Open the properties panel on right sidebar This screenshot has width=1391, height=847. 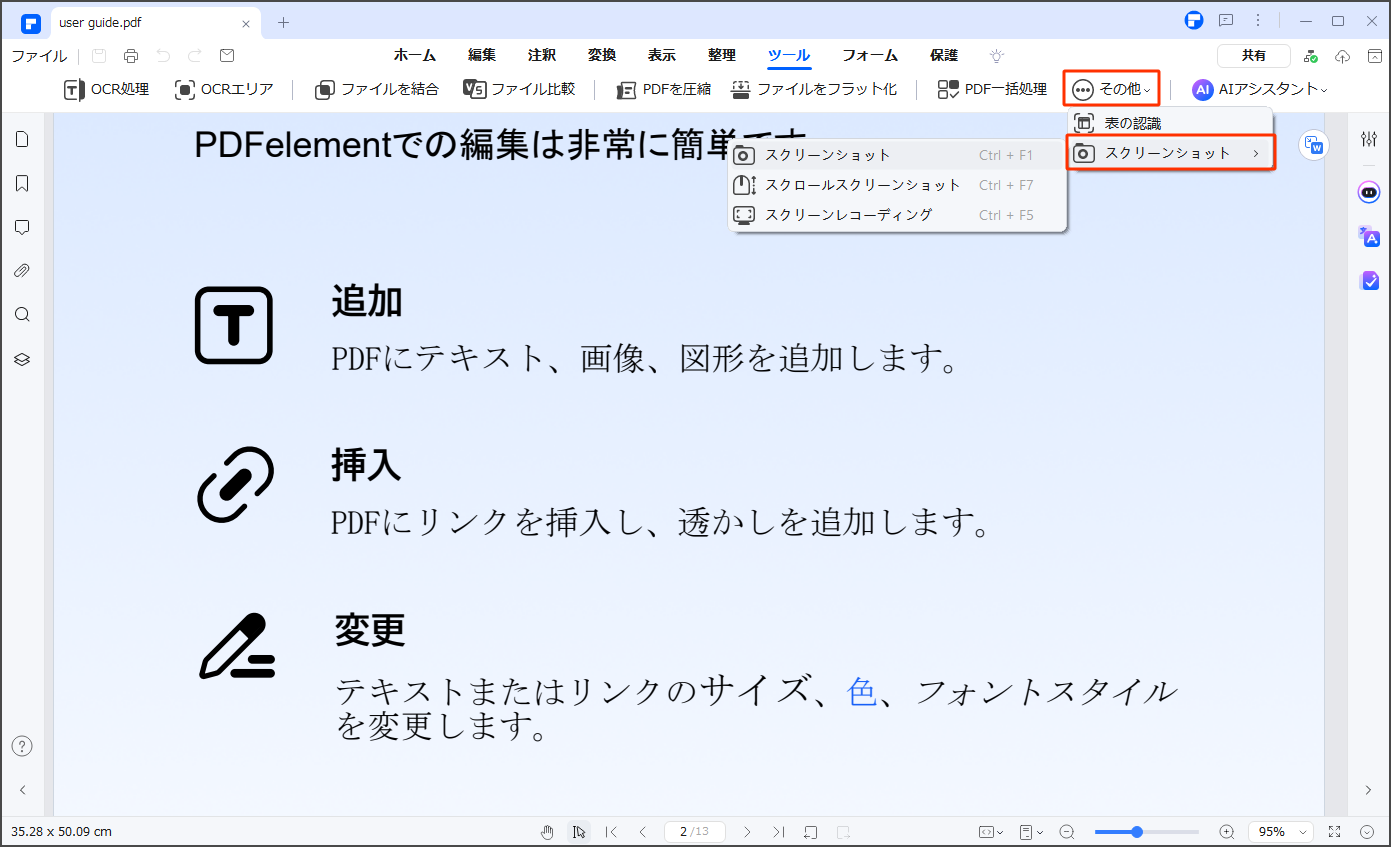pos(1369,139)
